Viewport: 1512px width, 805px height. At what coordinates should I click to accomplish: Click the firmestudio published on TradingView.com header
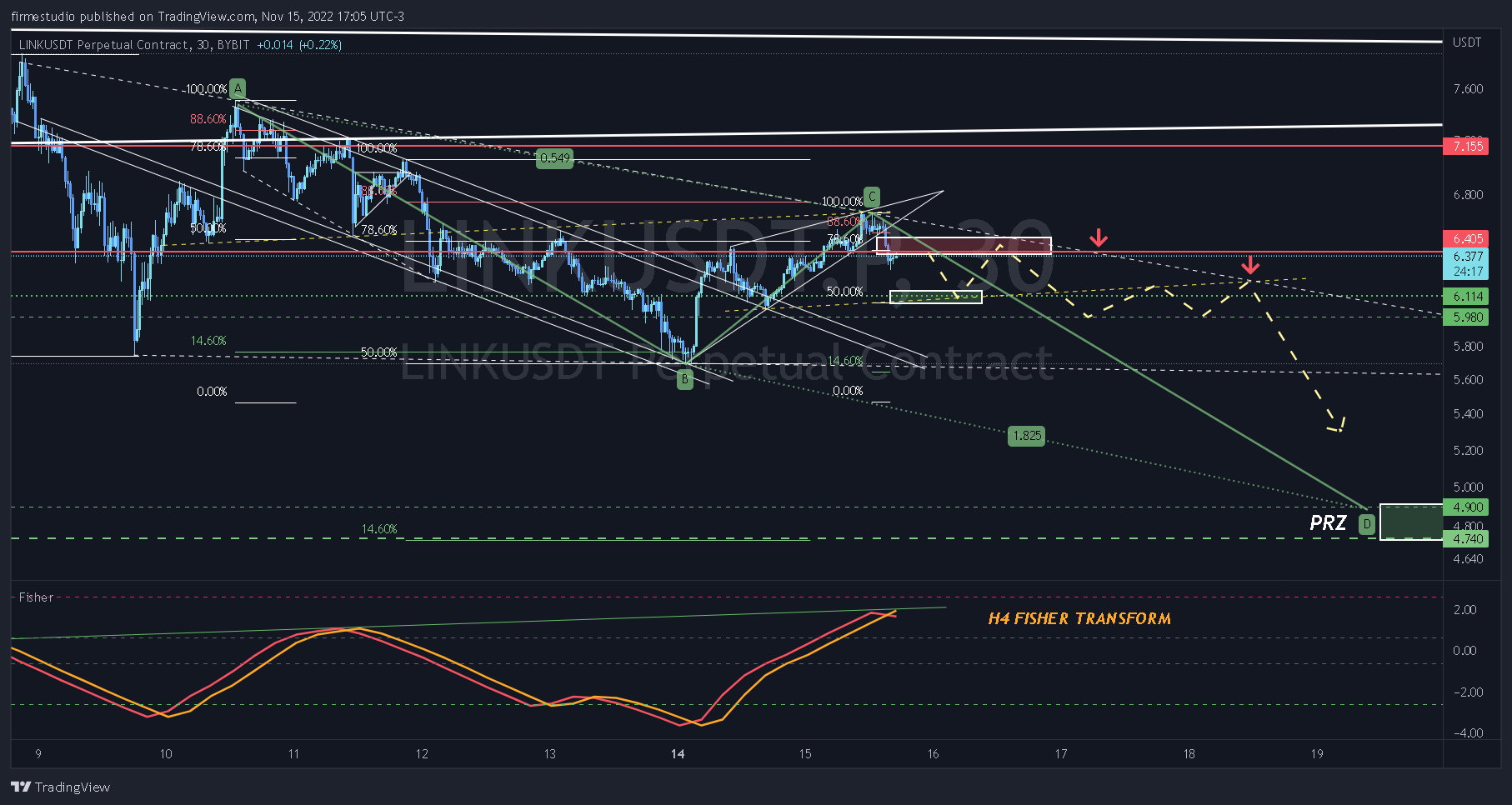tap(208, 17)
